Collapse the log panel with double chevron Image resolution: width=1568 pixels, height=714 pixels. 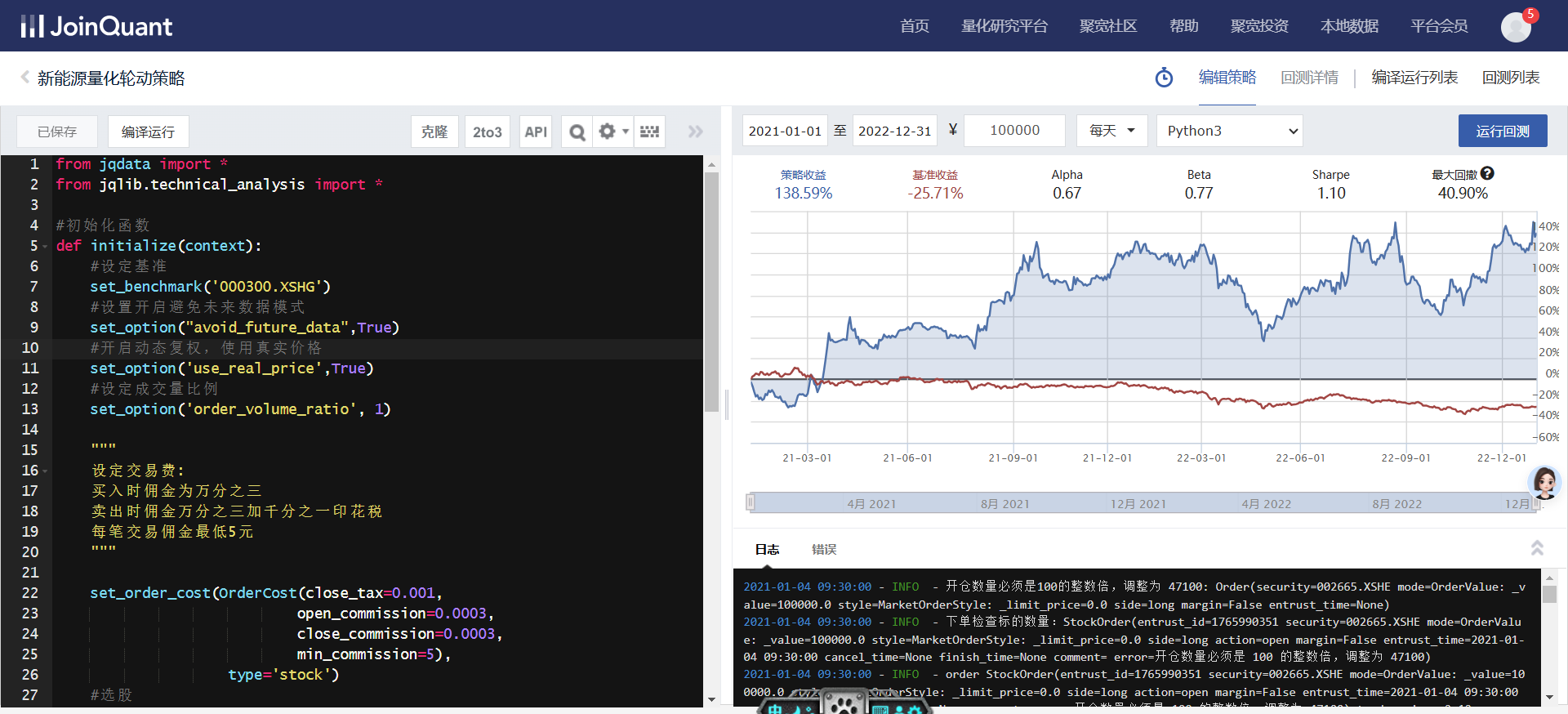[1537, 547]
